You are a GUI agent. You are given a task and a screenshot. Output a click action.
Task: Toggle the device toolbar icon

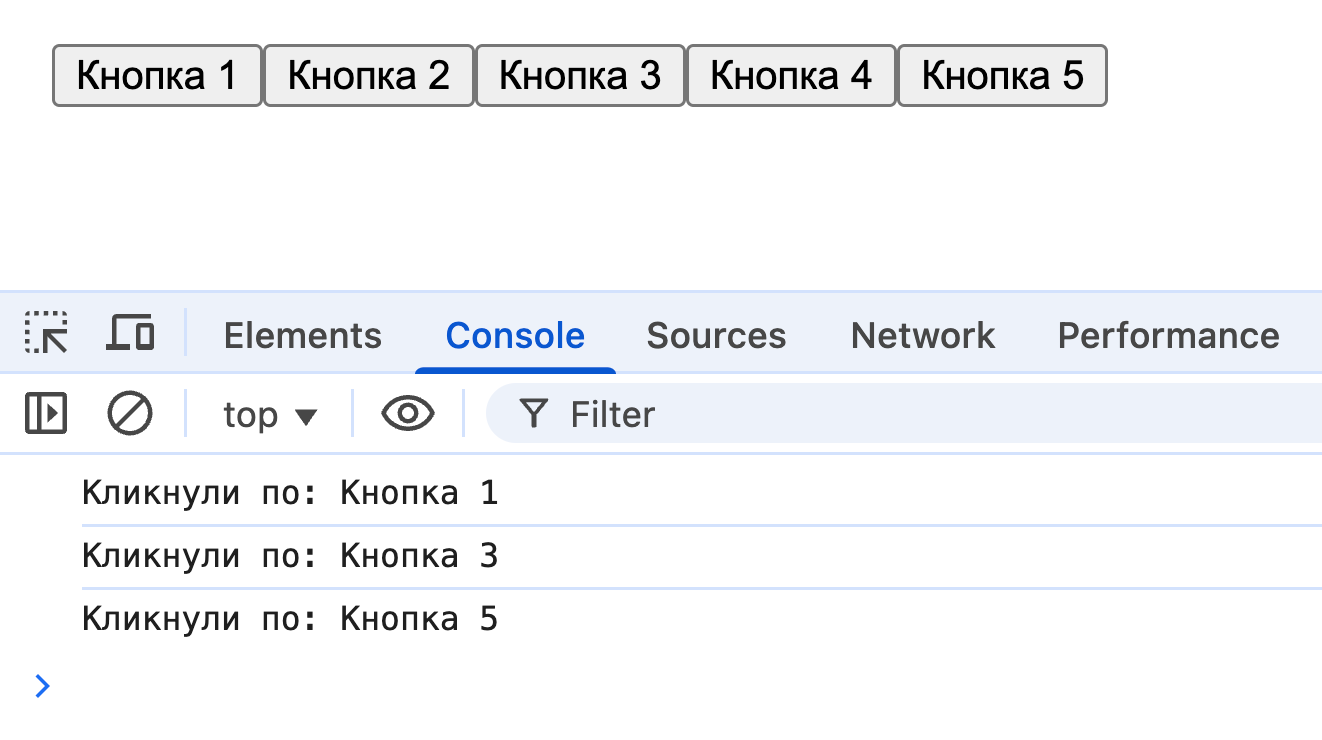pyautogui.click(x=130, y=334)
